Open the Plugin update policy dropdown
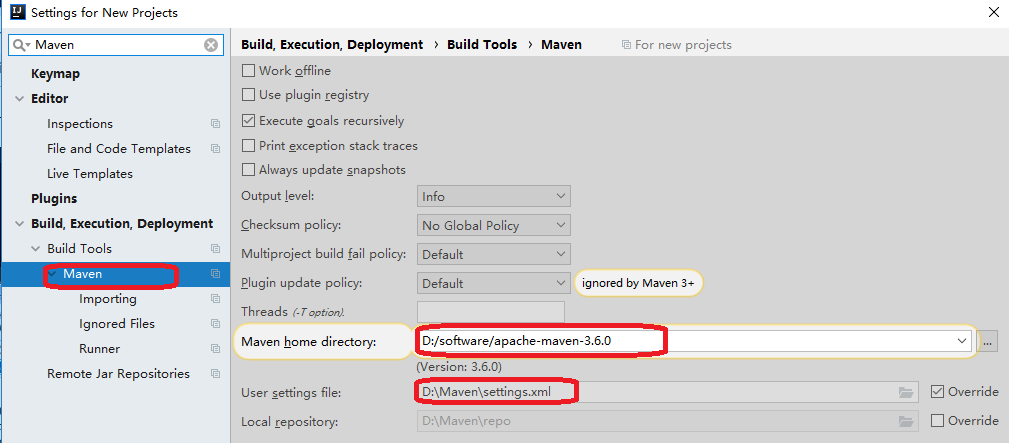Image resolution: width=1009 pixels, height=443 pixels. tap(493, 283)
